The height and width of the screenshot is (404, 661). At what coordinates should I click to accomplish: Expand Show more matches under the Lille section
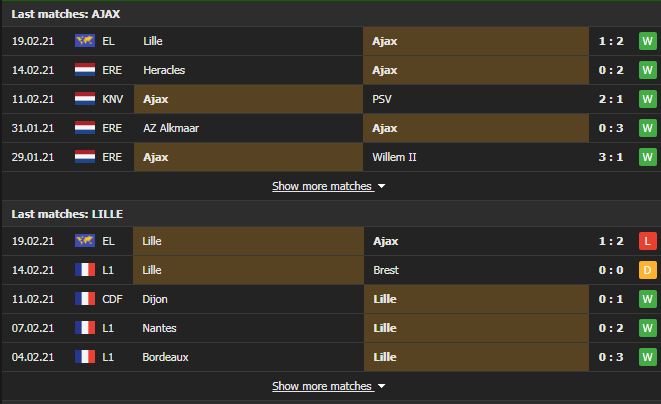point(328,386)
